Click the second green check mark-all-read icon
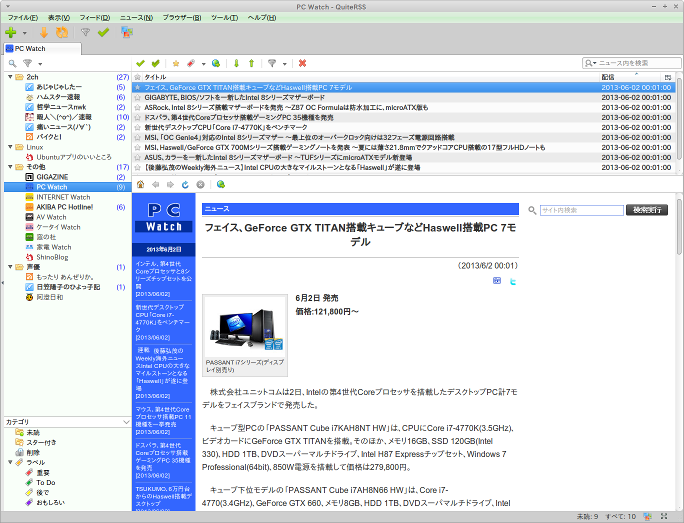 (x=156, y=64)
